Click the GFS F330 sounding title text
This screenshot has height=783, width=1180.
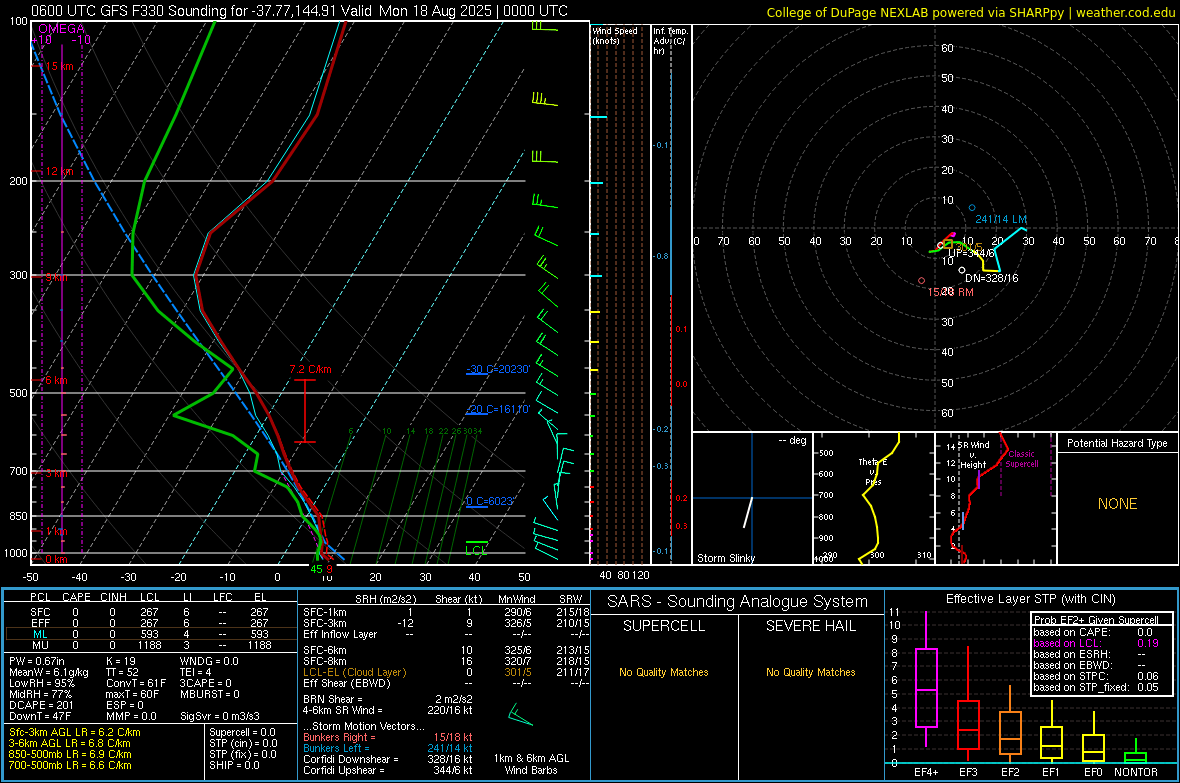pyautogui.click(x=300, y=11)
